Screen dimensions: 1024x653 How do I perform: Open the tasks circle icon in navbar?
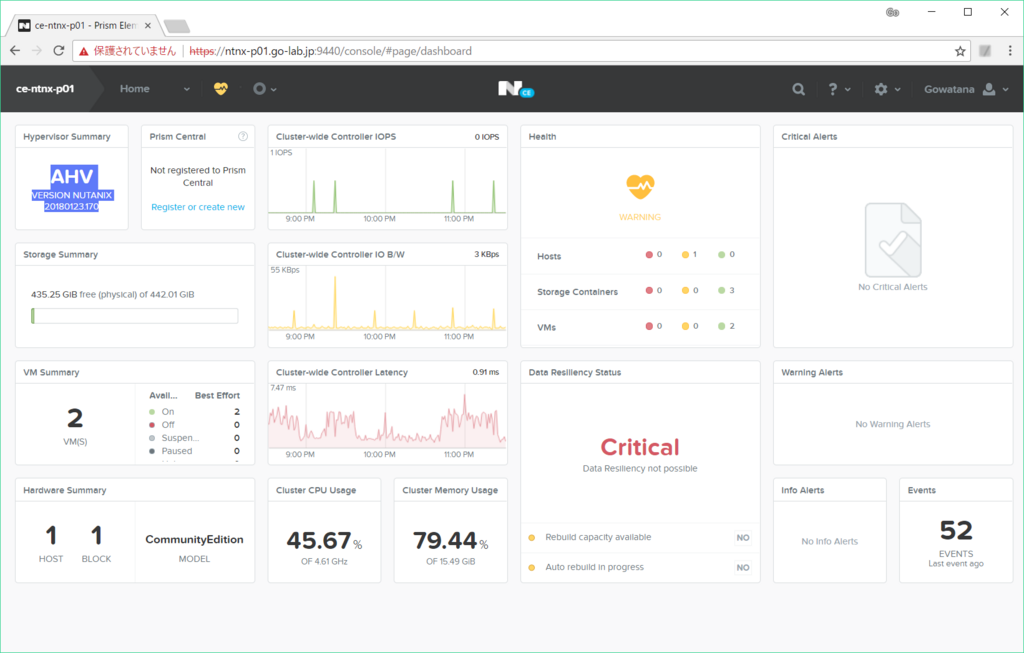pyautogui.click(x=259, y=89)
